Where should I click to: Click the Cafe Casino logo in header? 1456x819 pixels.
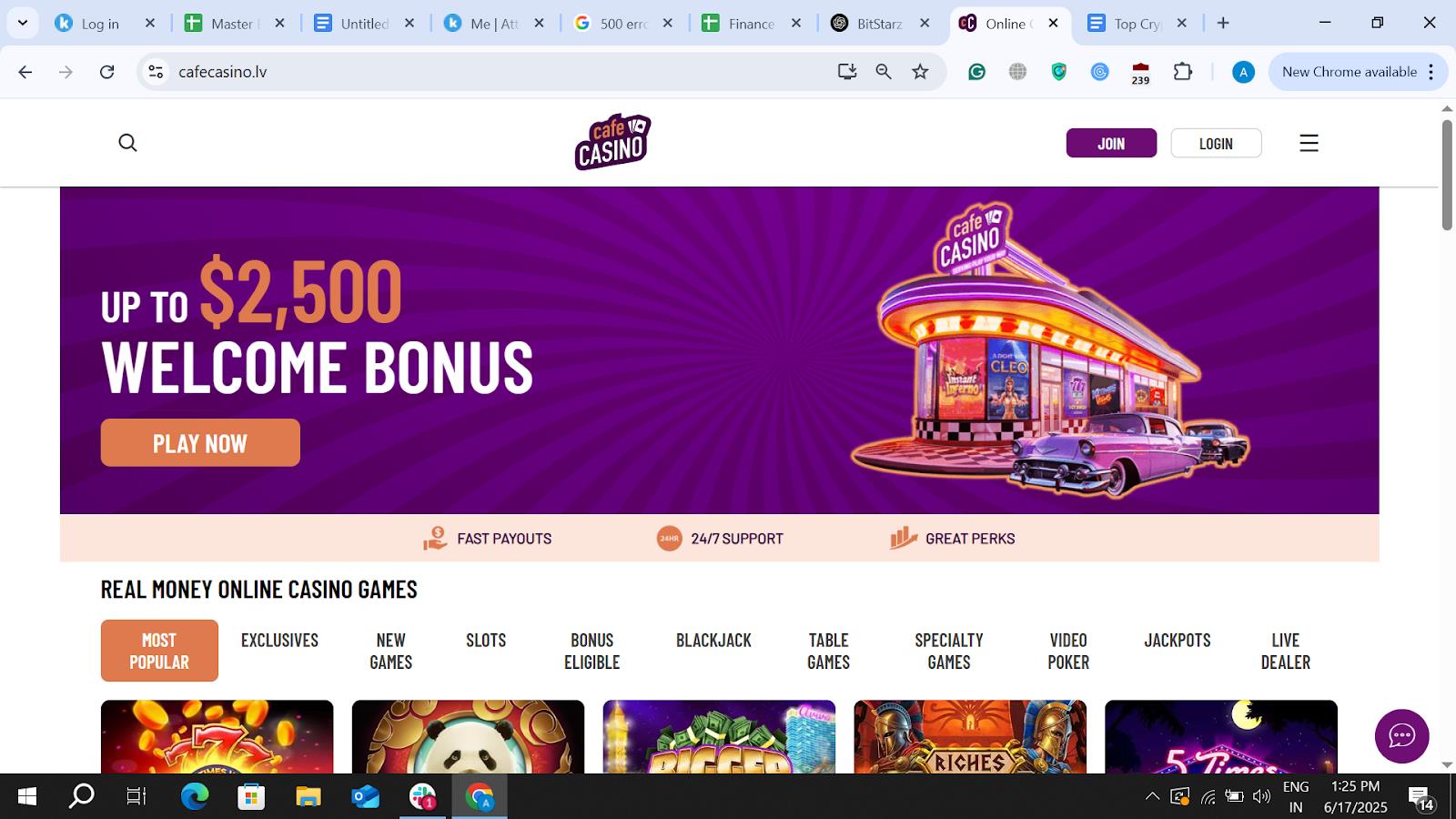pos(612,142)
